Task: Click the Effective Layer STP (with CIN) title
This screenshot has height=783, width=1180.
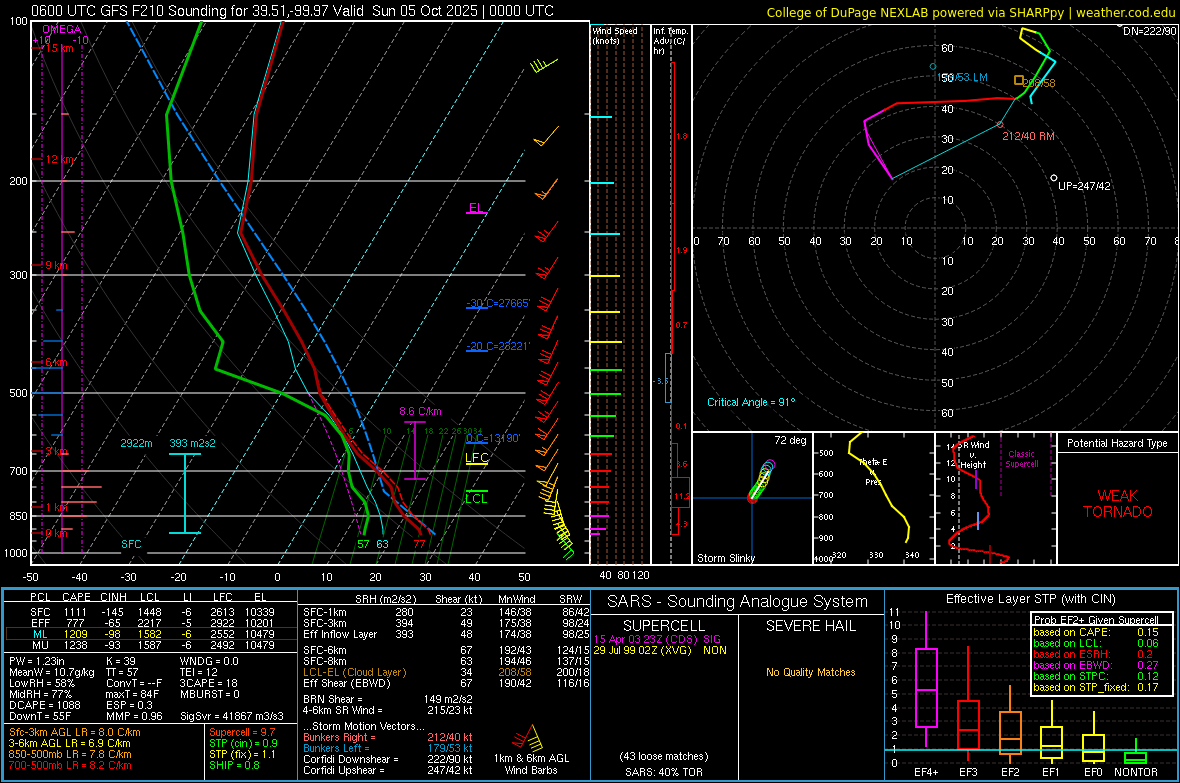Action: [x=1030, y=599]
